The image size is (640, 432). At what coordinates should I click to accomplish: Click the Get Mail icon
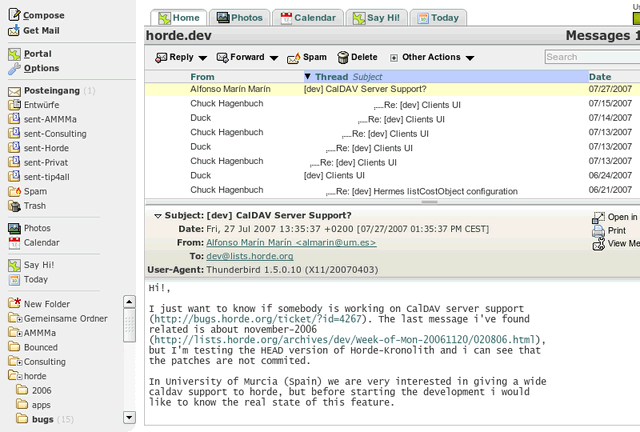(x=14, y=31)
